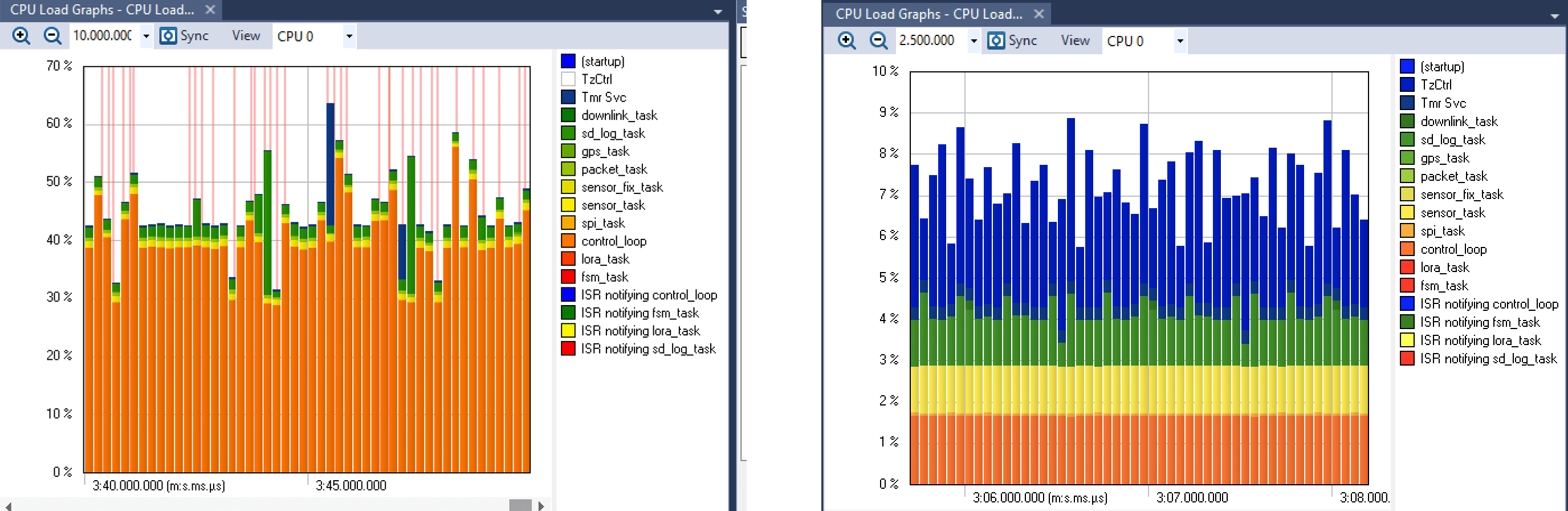The width and height of the screenshot is (1568, 511).
Task: Click ISR notifying lora_task label, left legend
Action: (x=640, y=330)
